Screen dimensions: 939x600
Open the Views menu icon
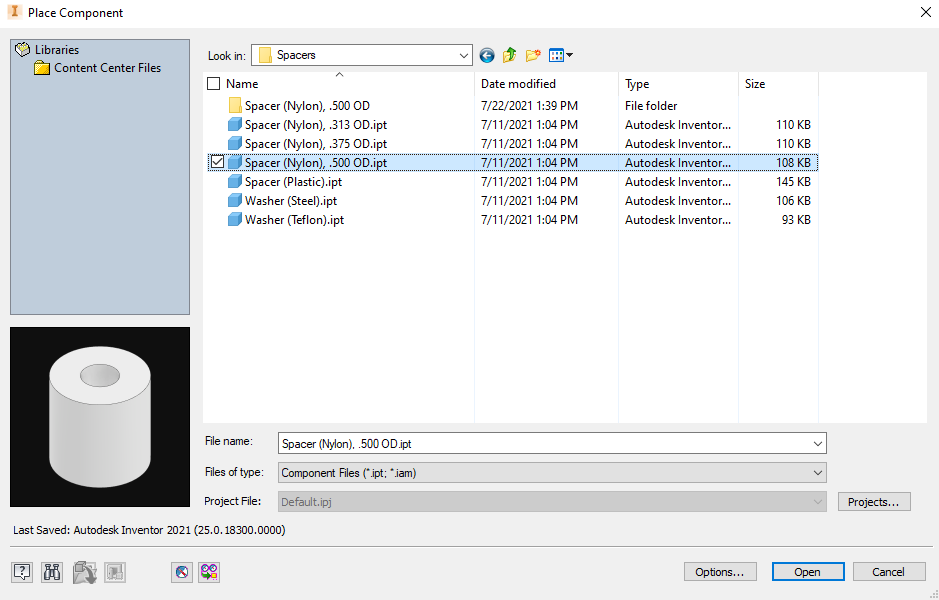(556, 56)
